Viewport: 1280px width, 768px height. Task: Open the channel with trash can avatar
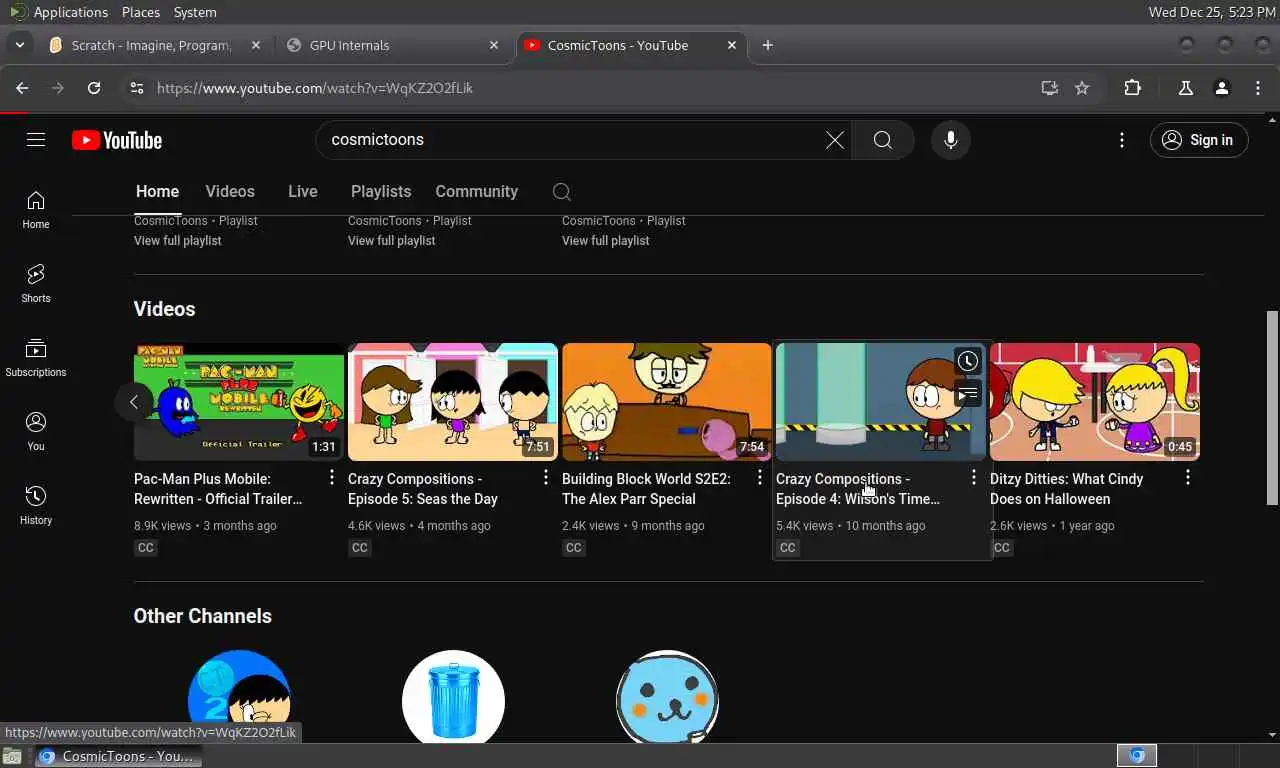(453, 697)
